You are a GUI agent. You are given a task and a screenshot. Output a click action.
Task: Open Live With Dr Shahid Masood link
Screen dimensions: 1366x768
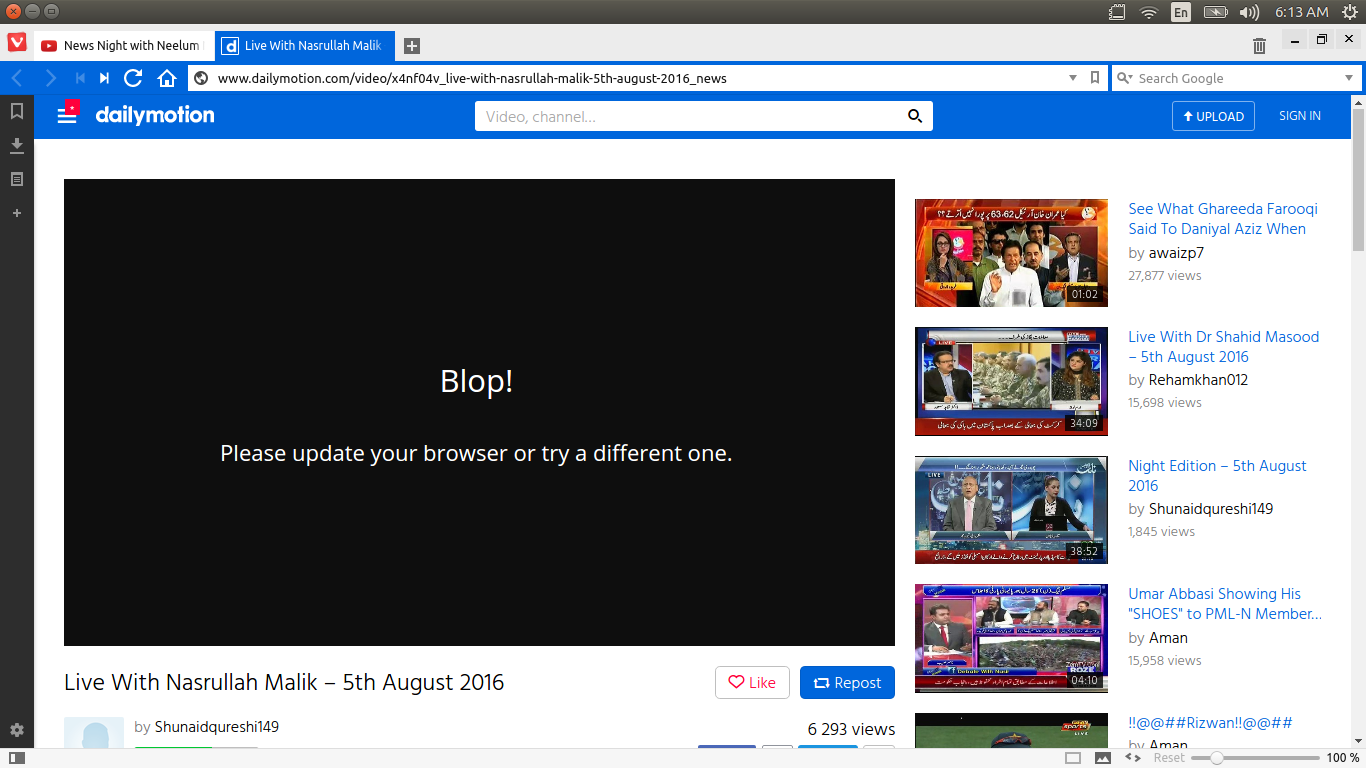[1224, 347]
